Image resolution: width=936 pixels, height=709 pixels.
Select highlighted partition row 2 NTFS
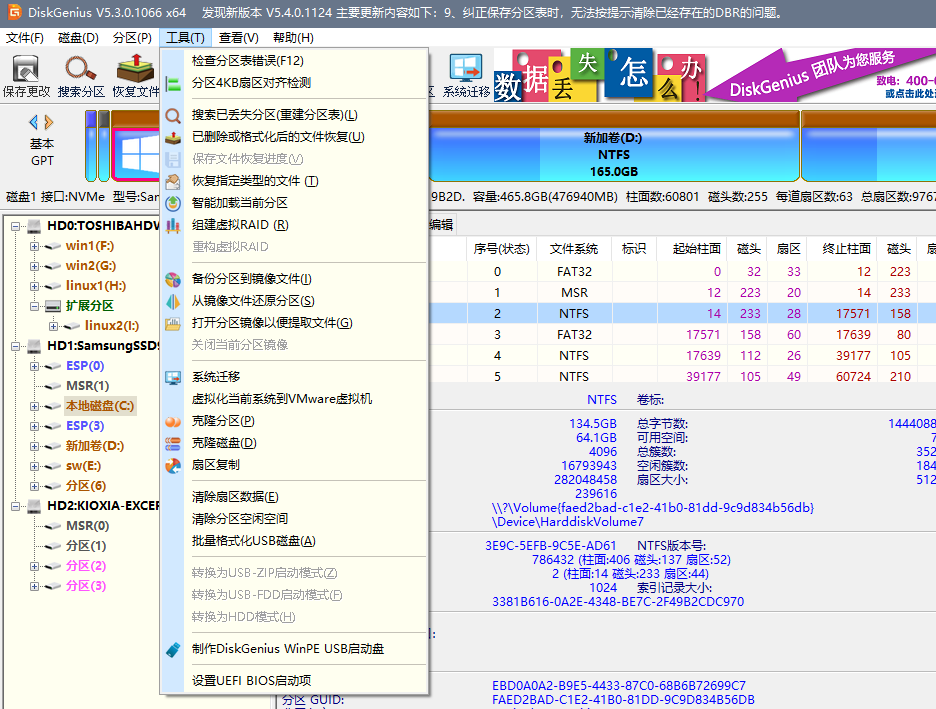pyautogui.click(x=682, y=313)
